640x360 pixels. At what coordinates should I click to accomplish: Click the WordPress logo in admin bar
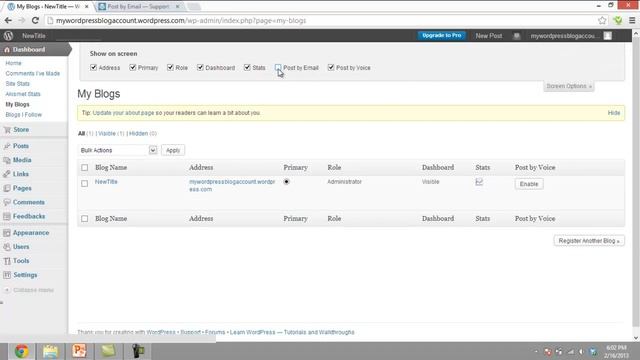8,36
